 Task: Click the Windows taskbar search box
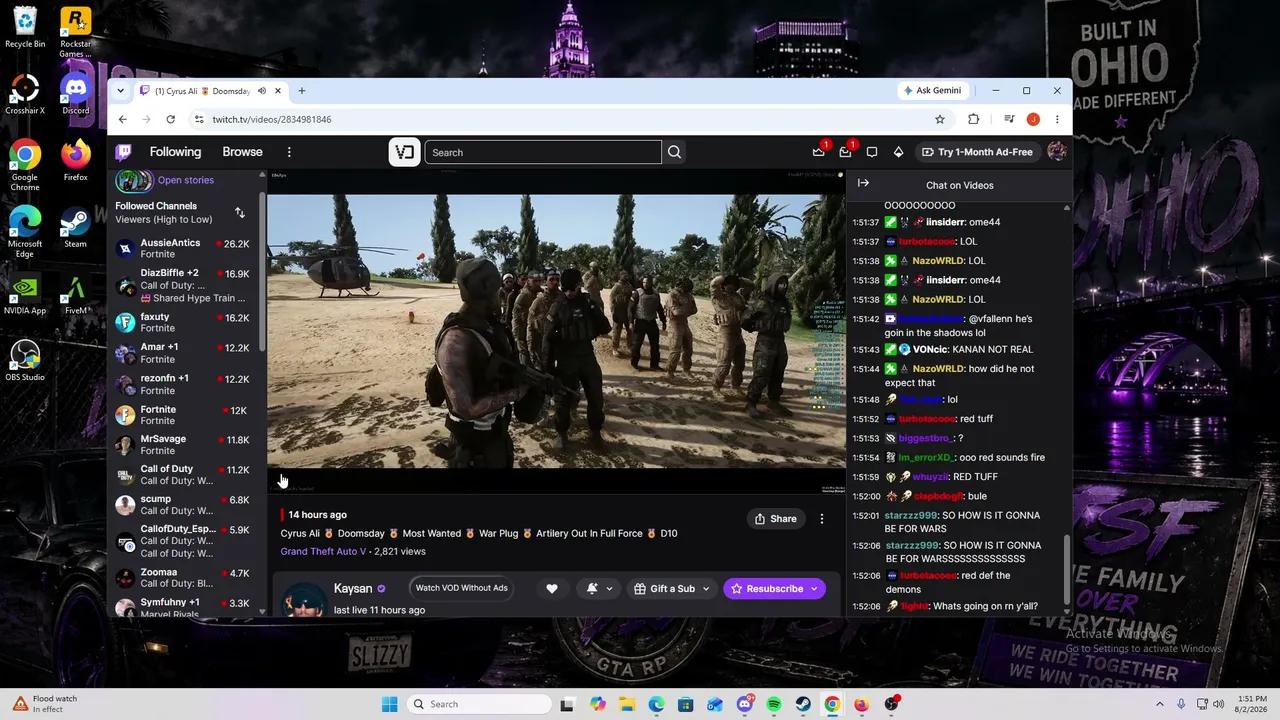coord(480,704)
